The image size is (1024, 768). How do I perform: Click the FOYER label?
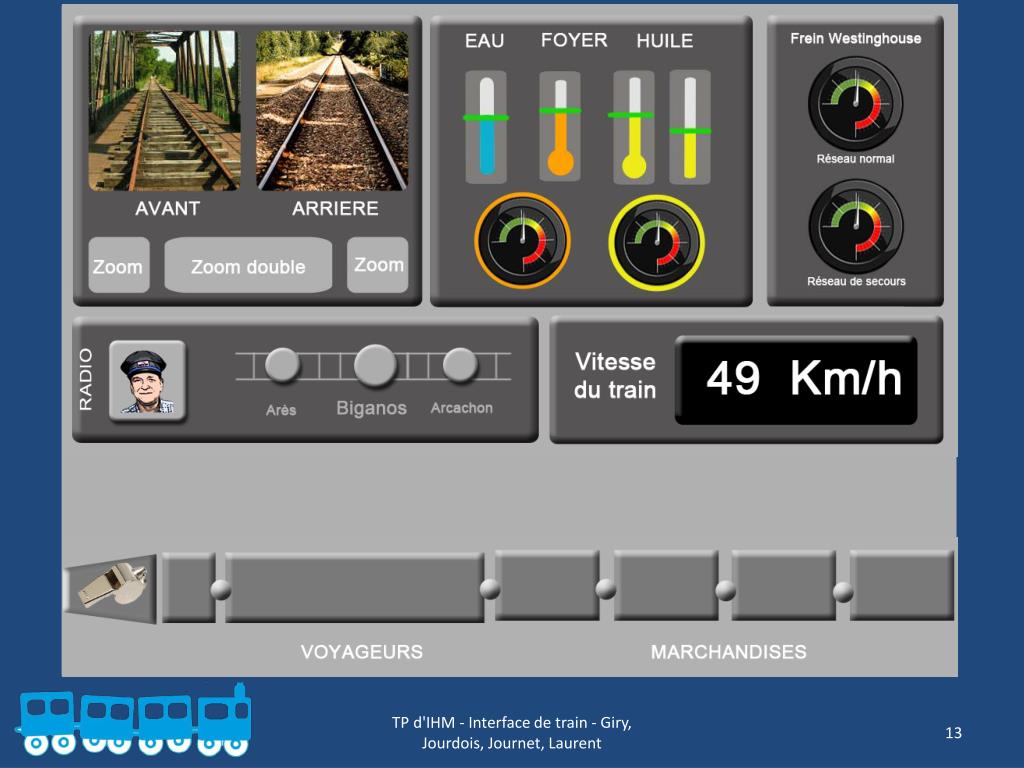[574, 40]
